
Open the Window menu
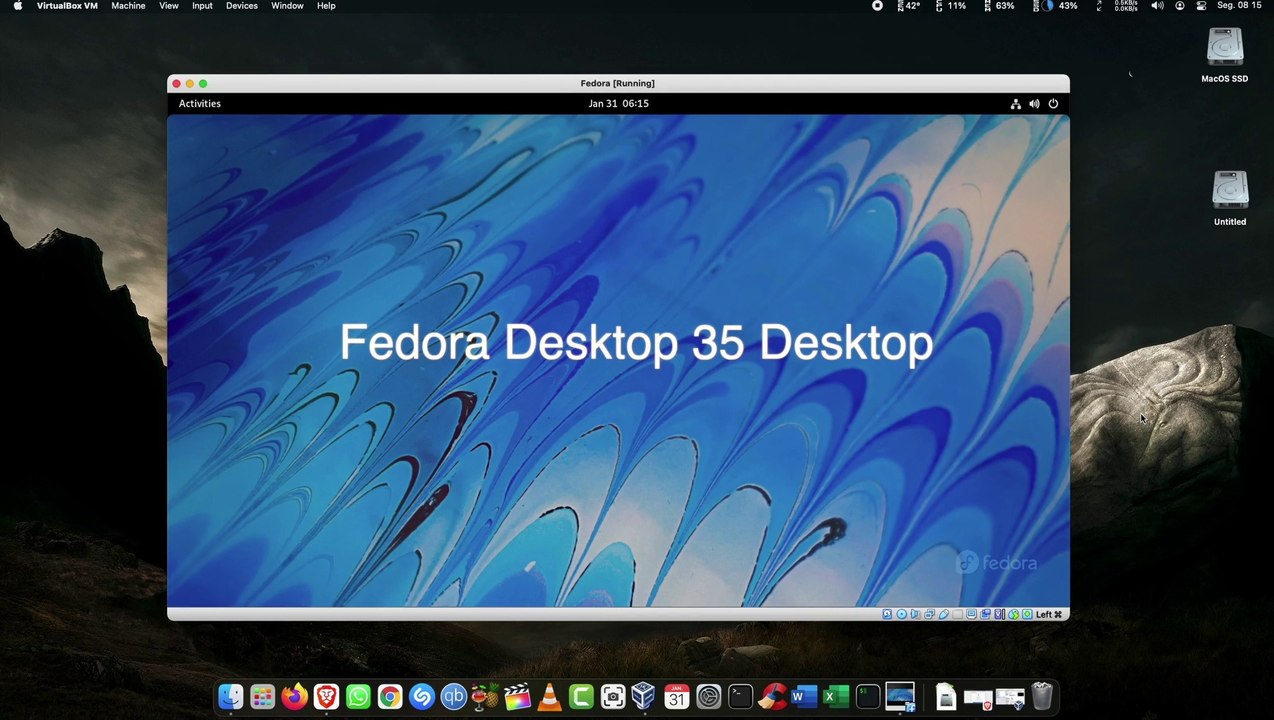[x=287, y=6]
